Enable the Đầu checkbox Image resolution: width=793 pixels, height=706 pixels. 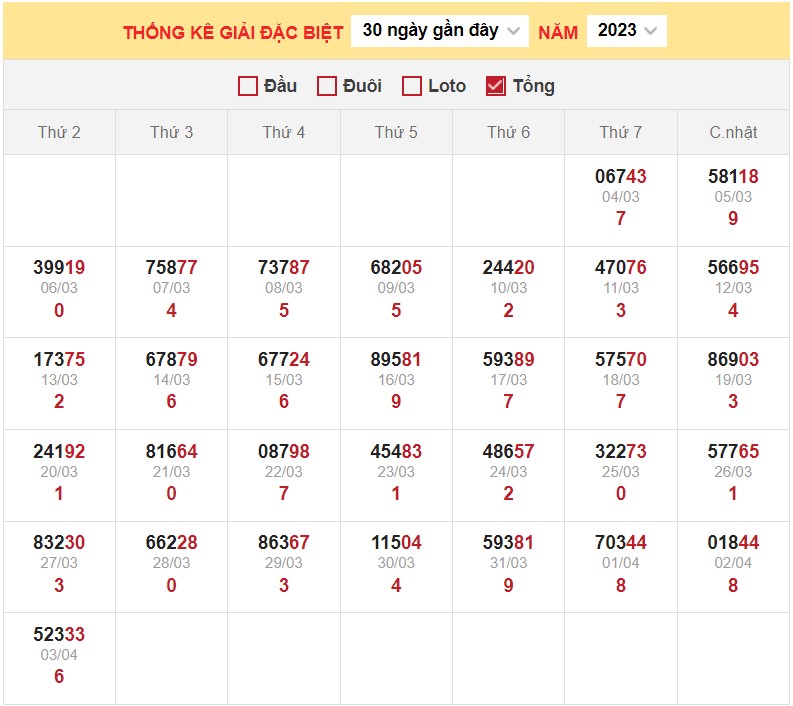[x=248, y=86]
